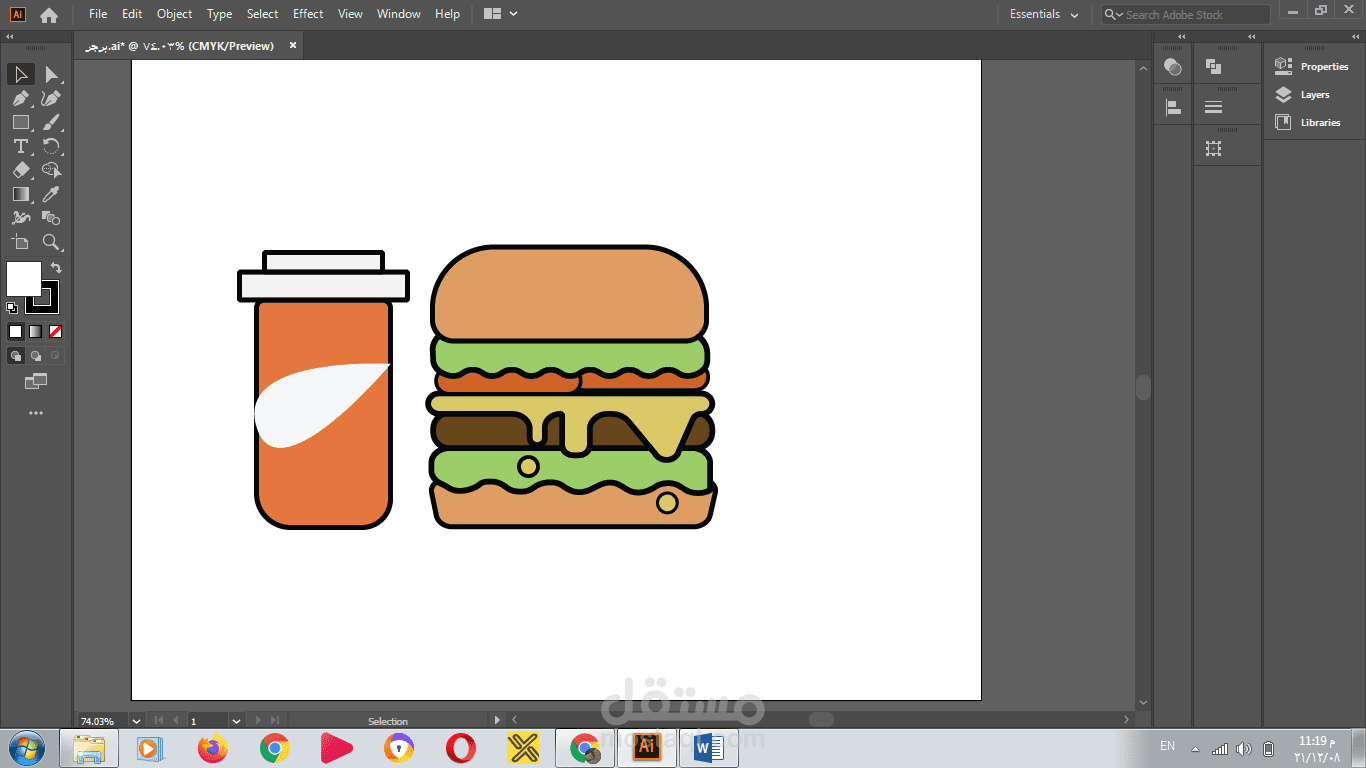Select the Eraser tool

click(x=20, y=170)
